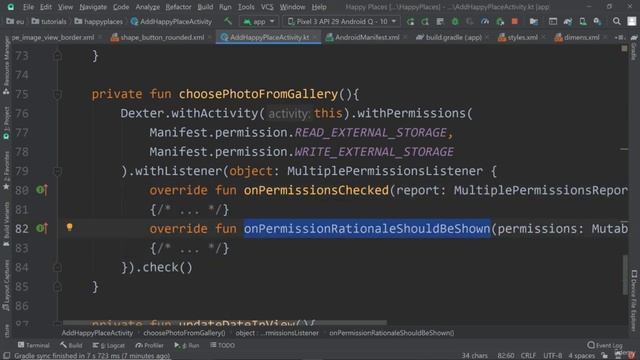Toggle the tool windows quick access button

[x=7, y=356]
